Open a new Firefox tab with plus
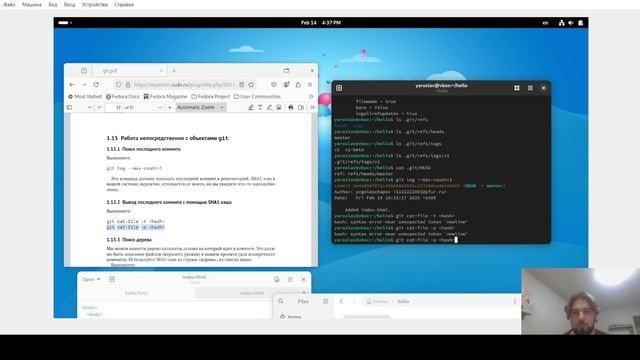Viewport: 640px width, 360px height. point(174,71)
